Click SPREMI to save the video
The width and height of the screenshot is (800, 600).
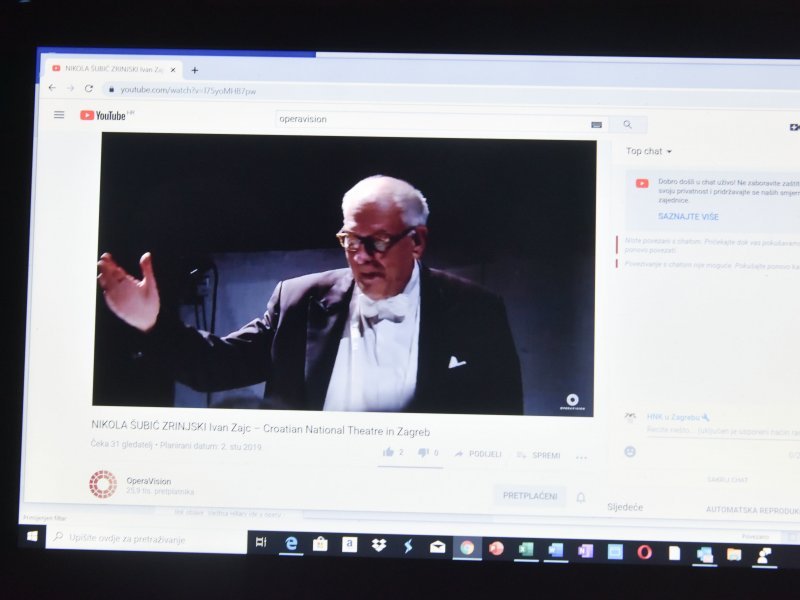tap(539, 455)
